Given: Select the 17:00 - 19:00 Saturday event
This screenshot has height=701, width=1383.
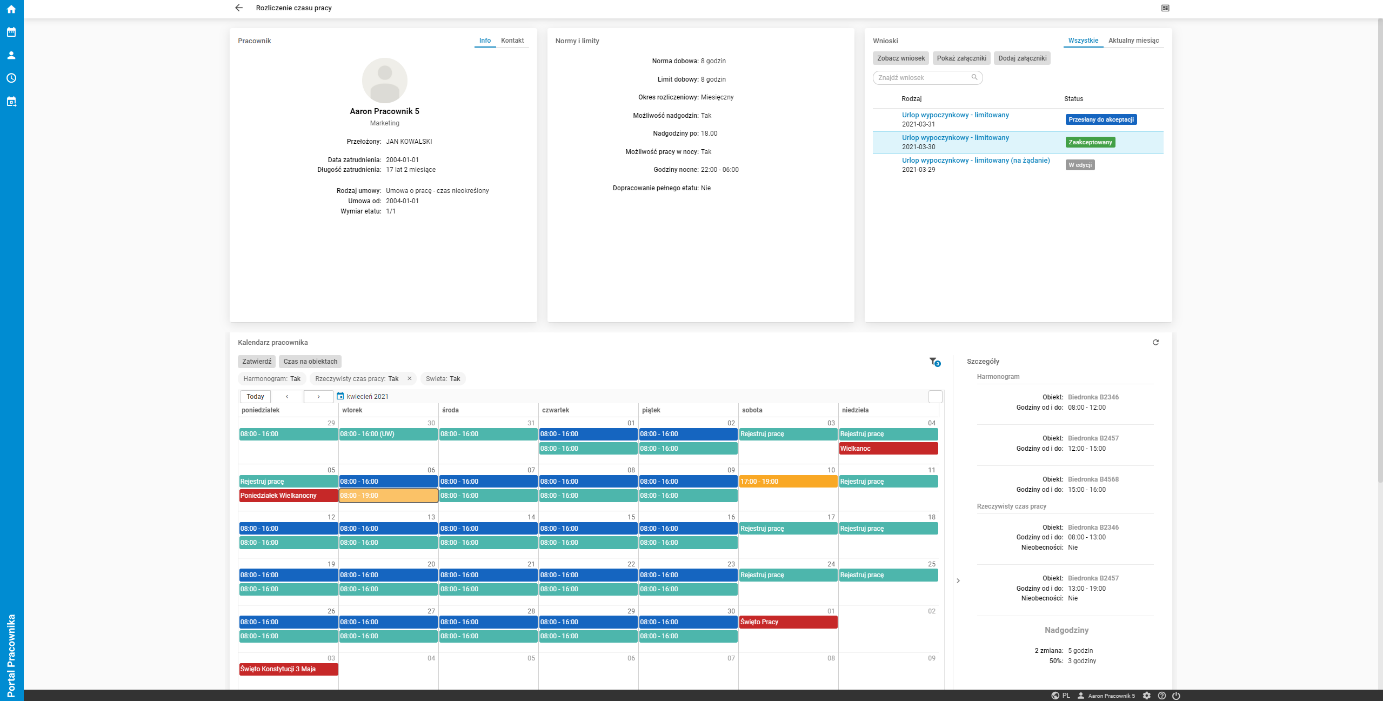Looking at the screenshot, I should tap(788, 481).
